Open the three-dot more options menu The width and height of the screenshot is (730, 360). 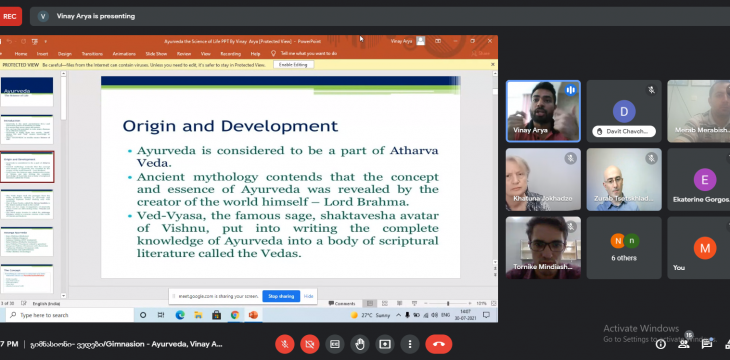[410, 344]
